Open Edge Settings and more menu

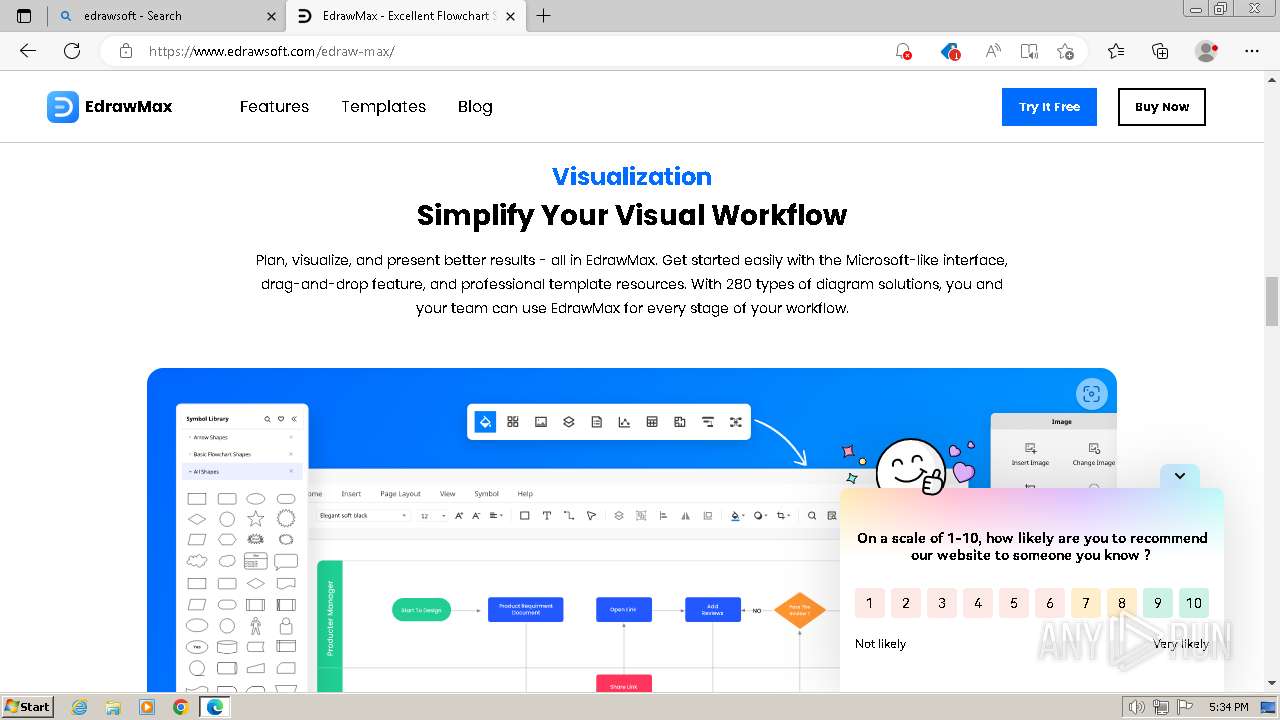1252,51
